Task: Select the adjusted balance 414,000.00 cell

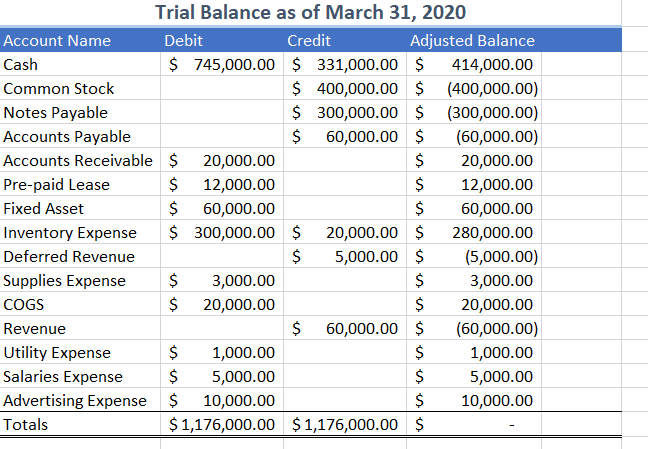Action: [474, 64]
